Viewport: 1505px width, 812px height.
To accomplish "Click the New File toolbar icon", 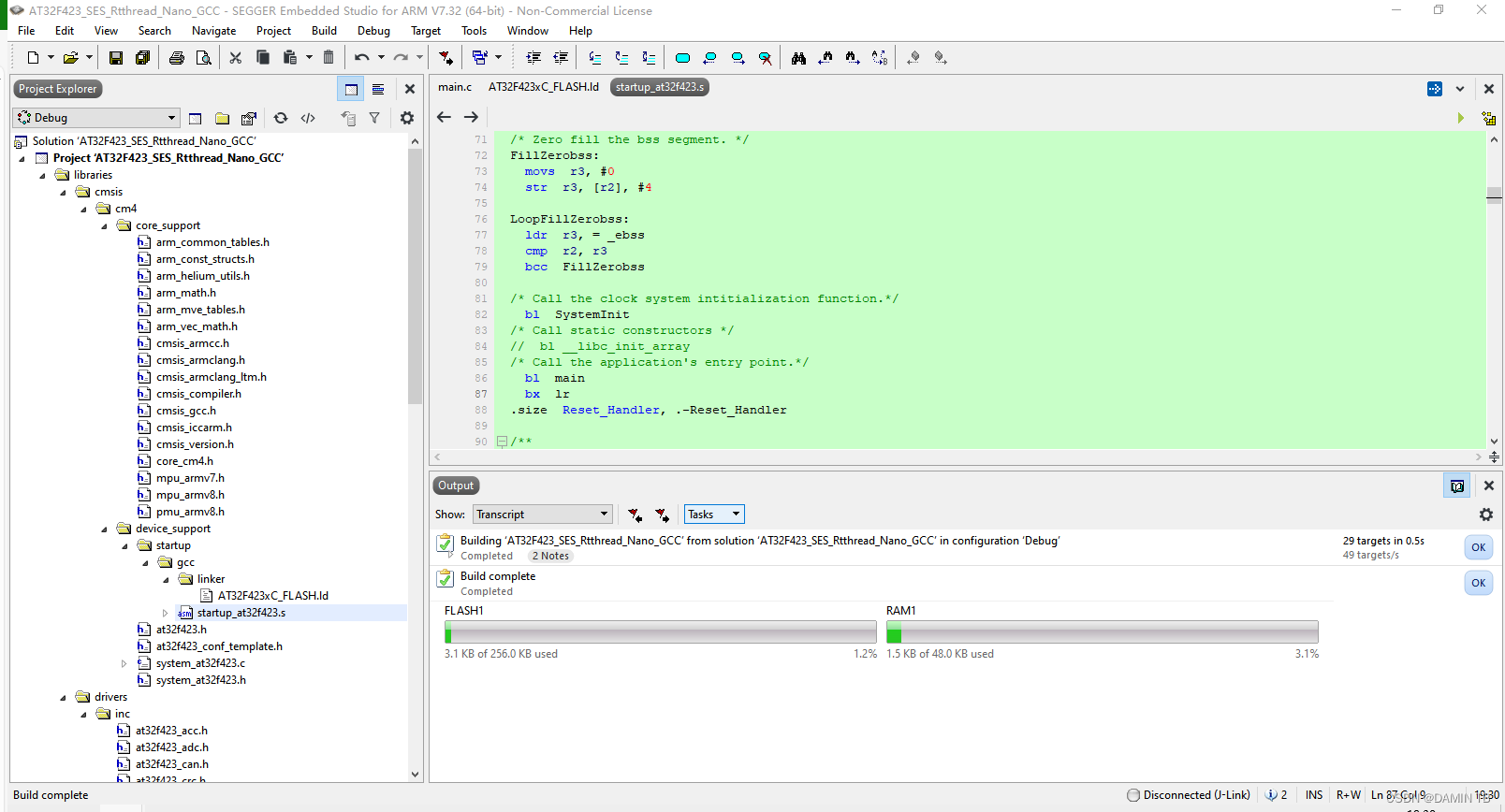I will 33,58.
